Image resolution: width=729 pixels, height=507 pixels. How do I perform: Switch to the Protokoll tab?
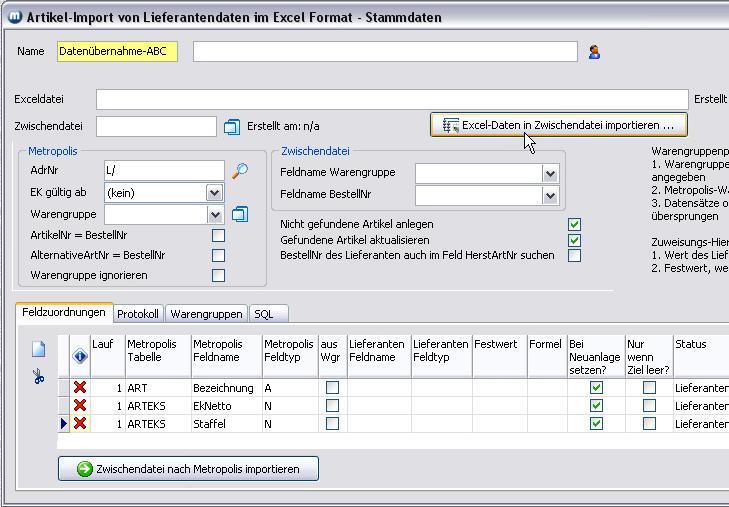coord(138,314)
